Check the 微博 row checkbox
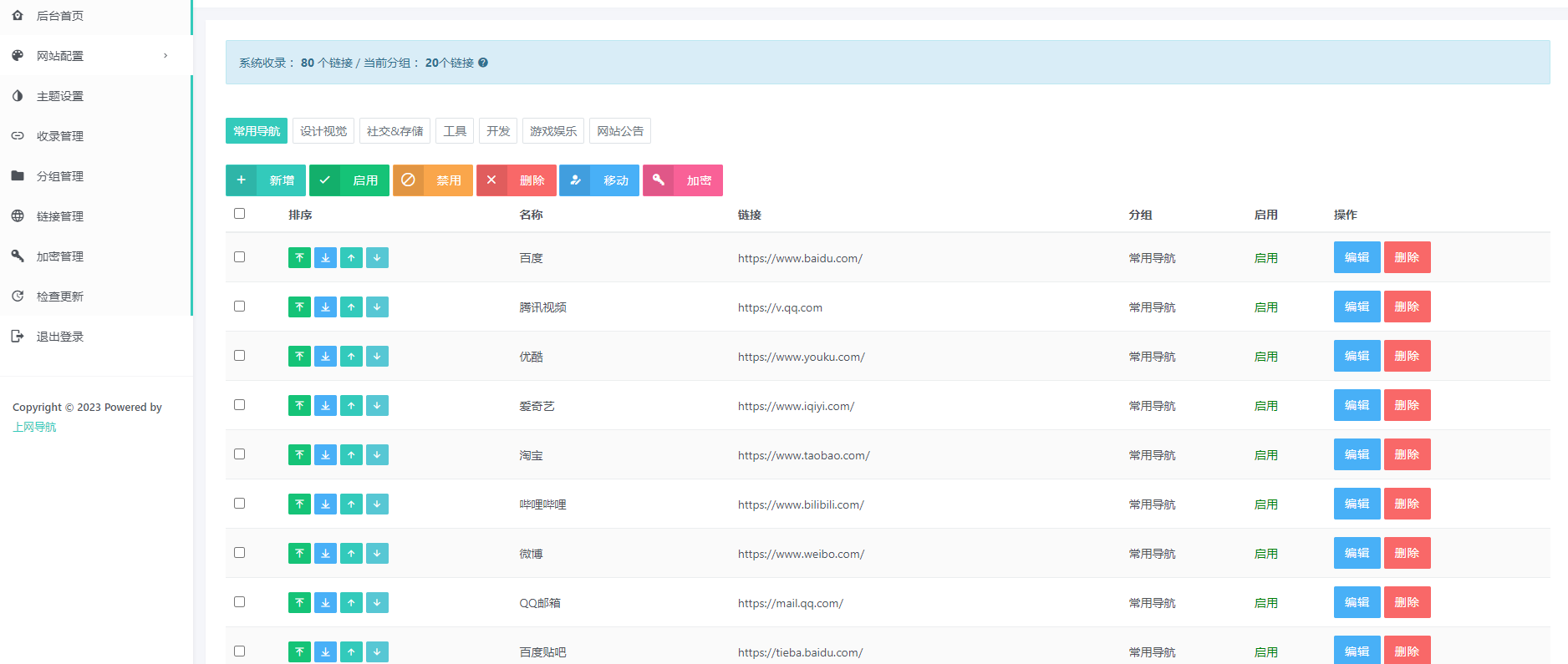This screenshot has height=664, width=1568. [240, 553]
